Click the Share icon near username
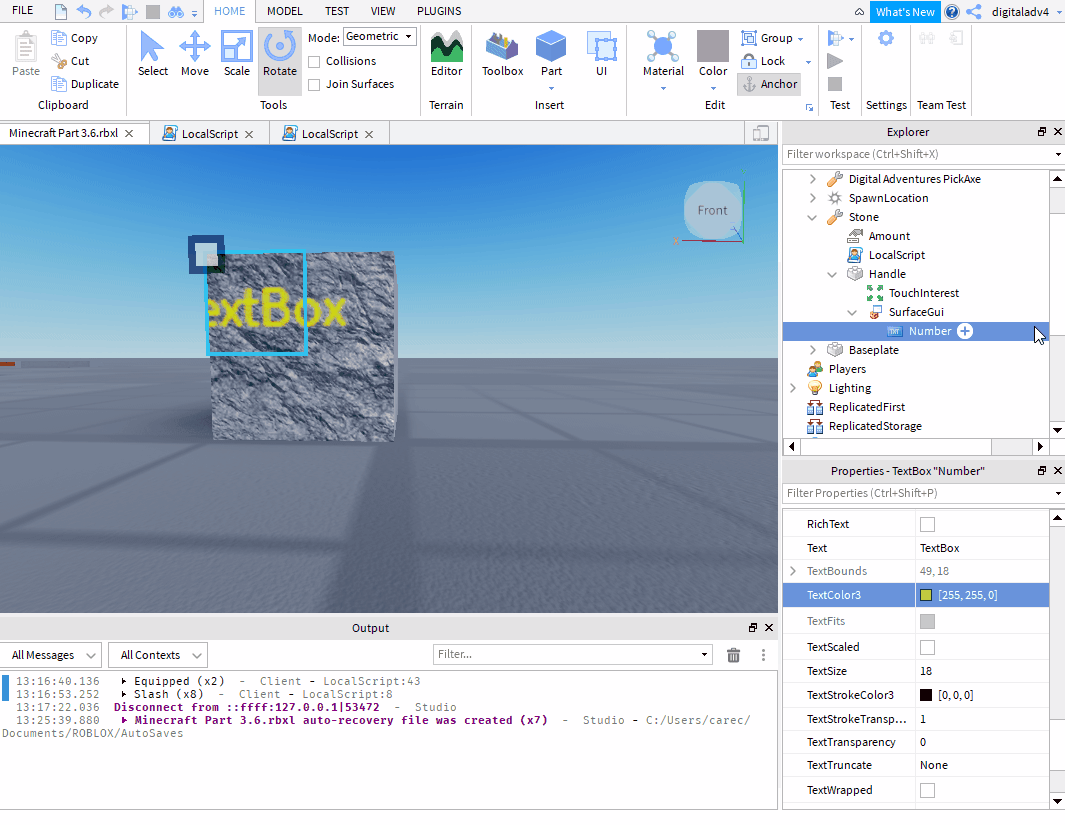 974,12
